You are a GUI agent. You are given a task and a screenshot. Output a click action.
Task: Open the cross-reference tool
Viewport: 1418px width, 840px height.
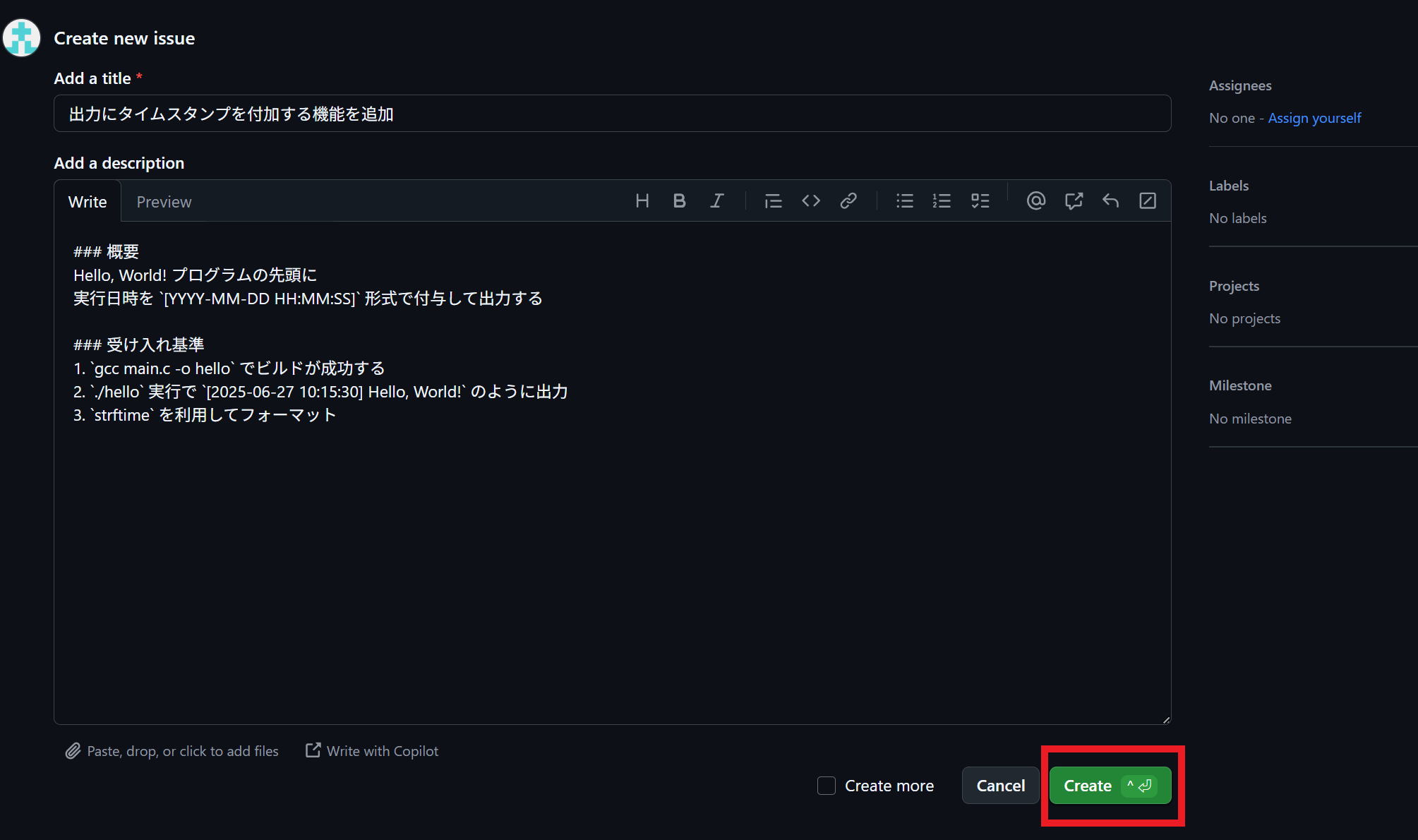pos(1073,200)
